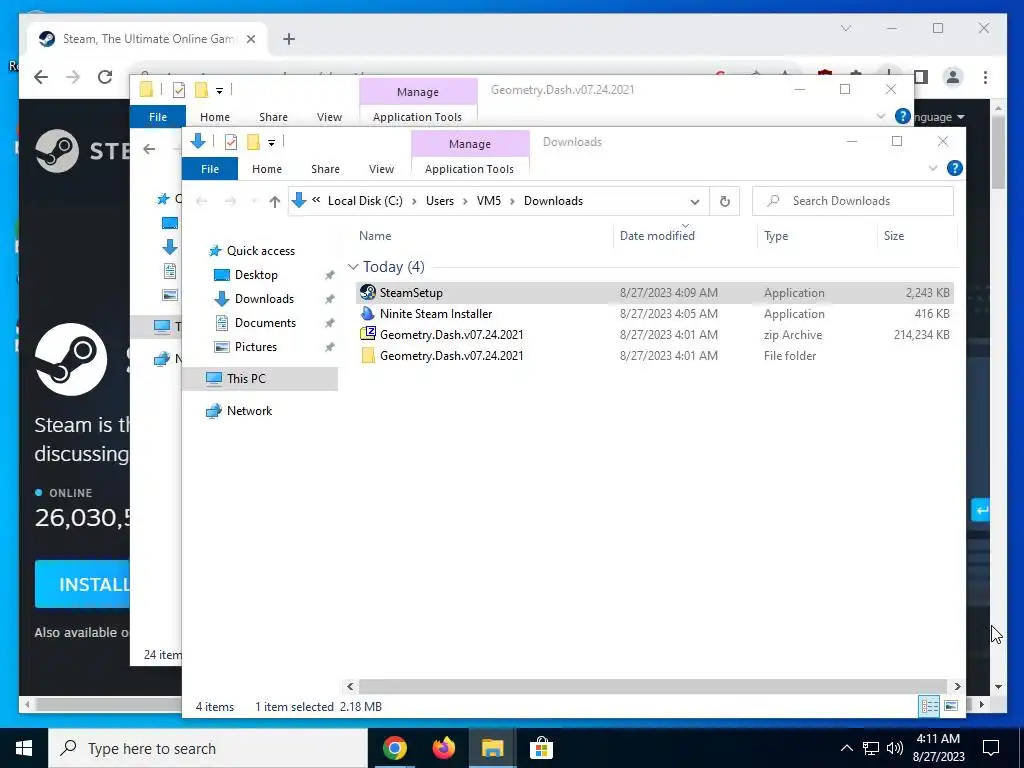Click the SteamSetup application icon

click(x=368, y=293)
